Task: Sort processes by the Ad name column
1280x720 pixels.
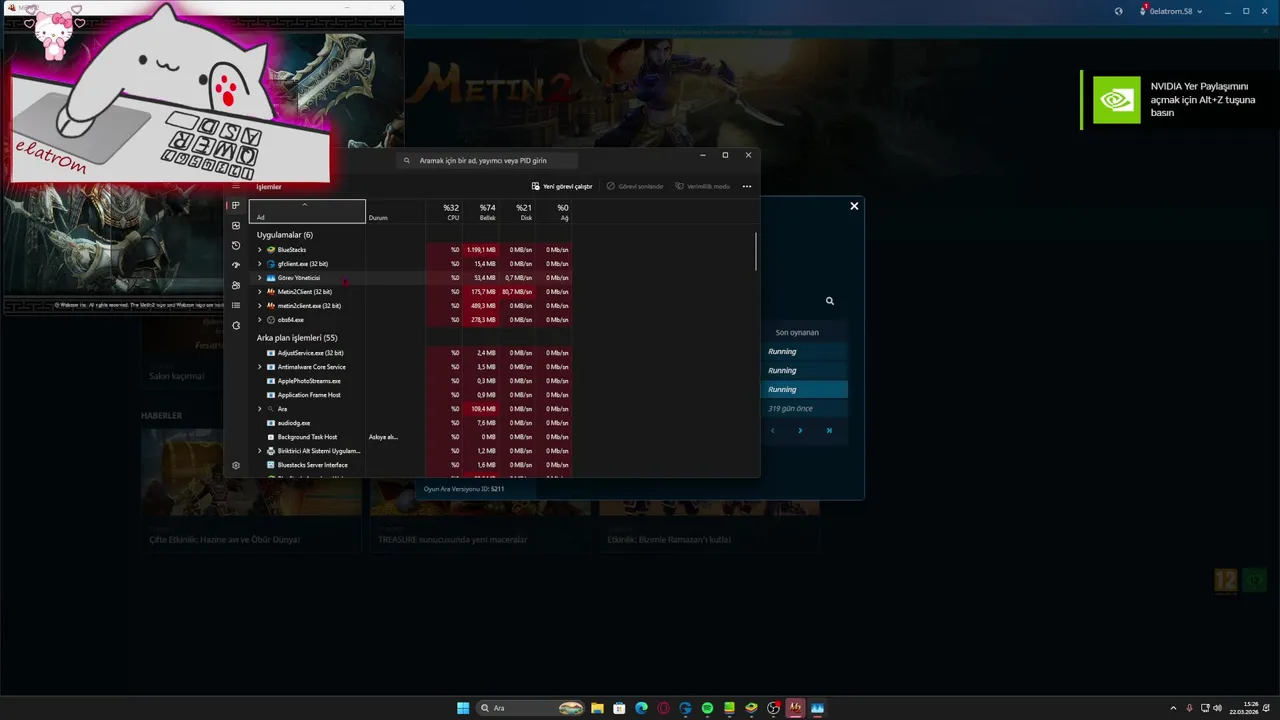Action: [307, 211]
